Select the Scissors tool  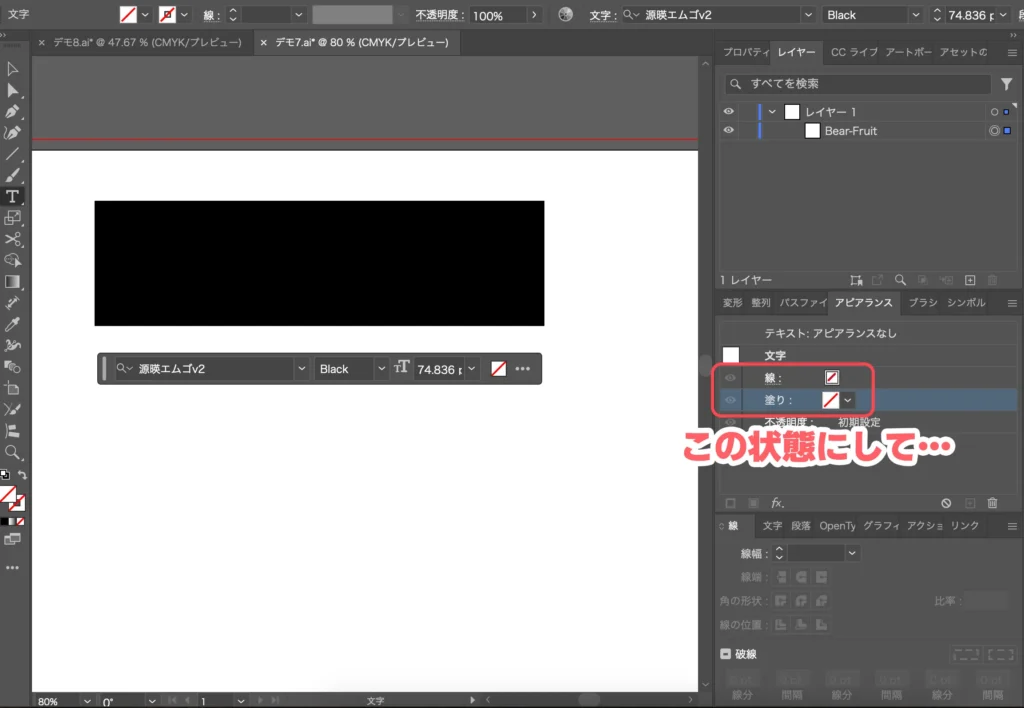point(13,239)
